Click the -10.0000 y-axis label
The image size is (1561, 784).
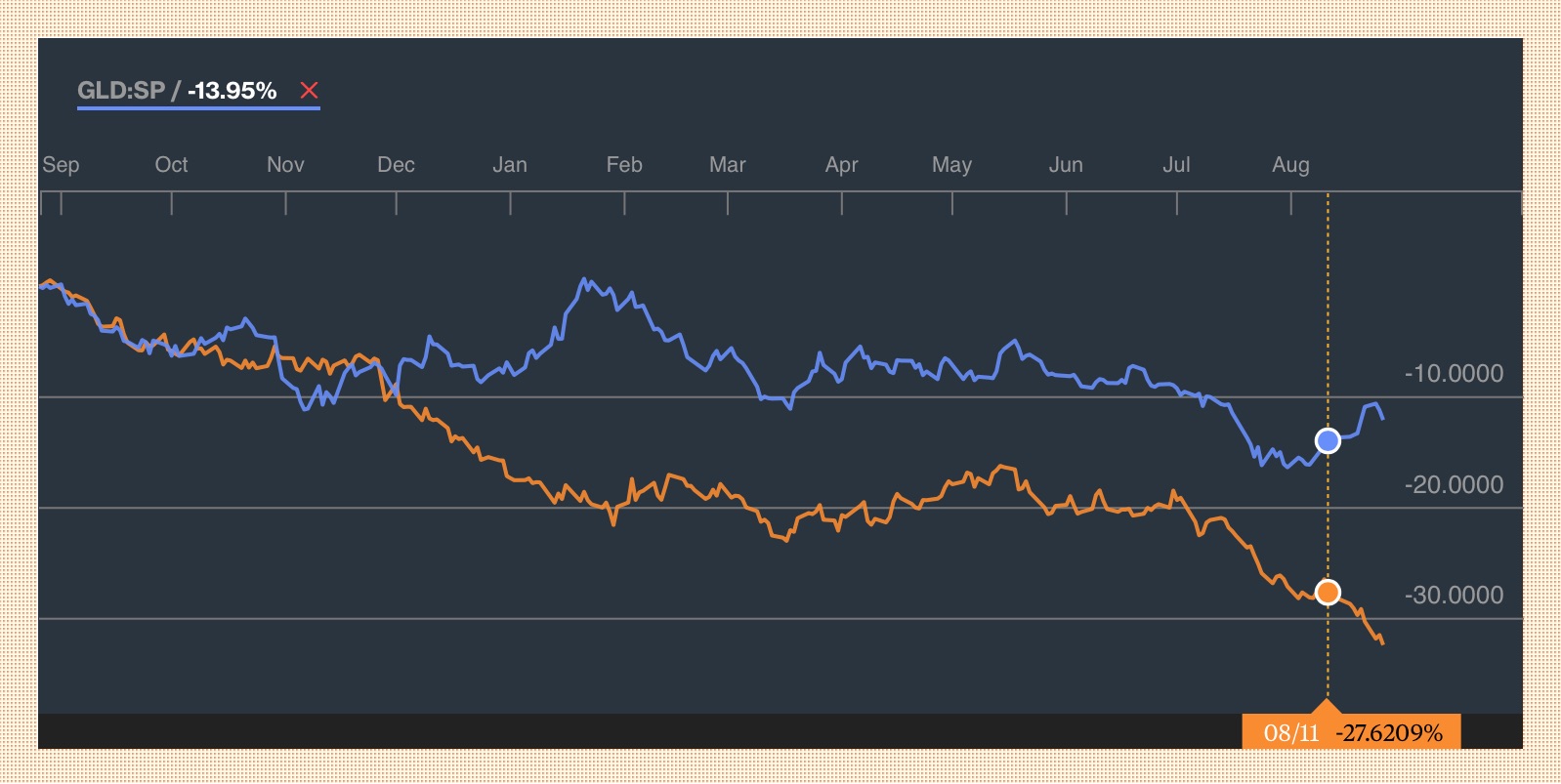pos(1454,374)
